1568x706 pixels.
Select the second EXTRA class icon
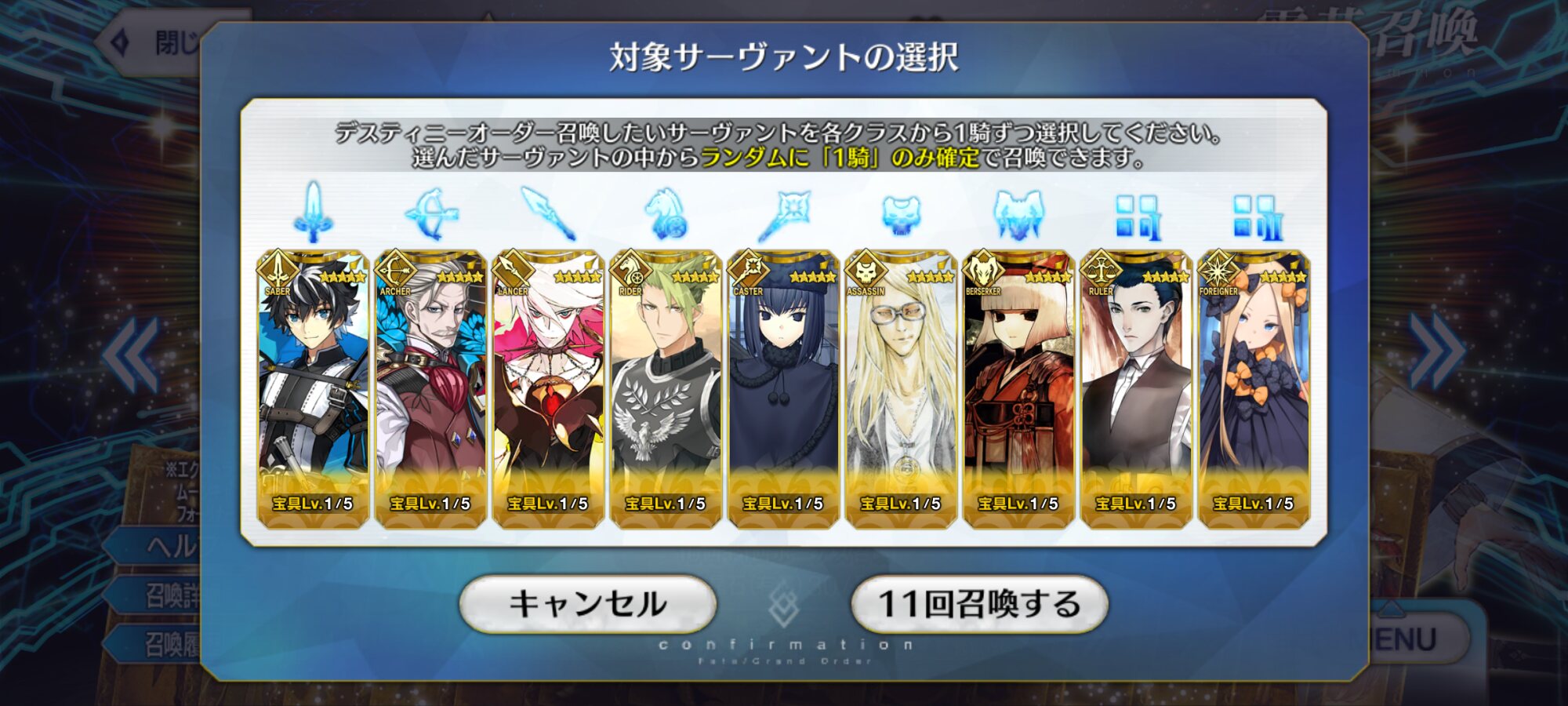click(x=1256, y=217)
